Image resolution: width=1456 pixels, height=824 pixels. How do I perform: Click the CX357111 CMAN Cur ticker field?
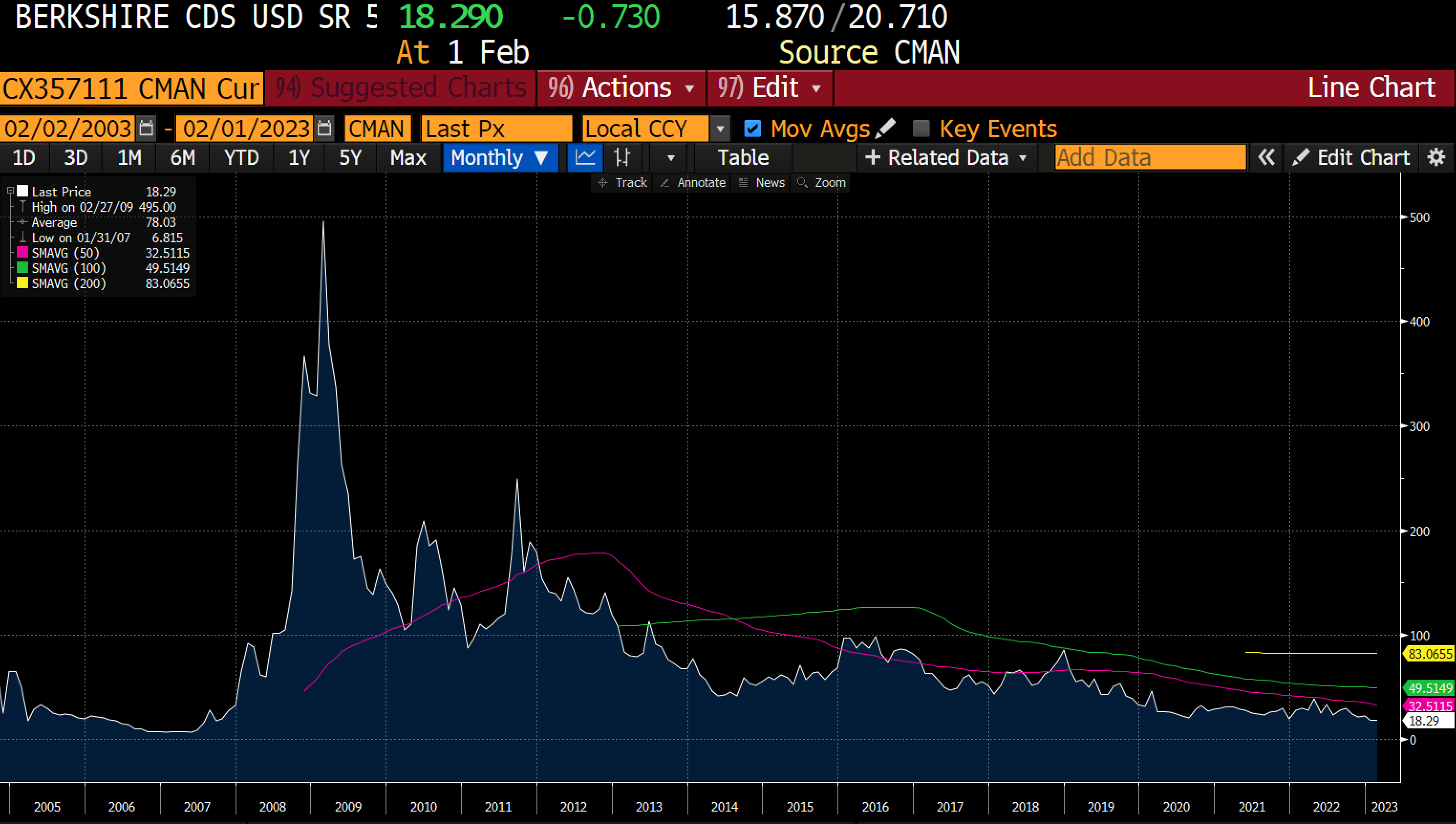pos(131,88)
